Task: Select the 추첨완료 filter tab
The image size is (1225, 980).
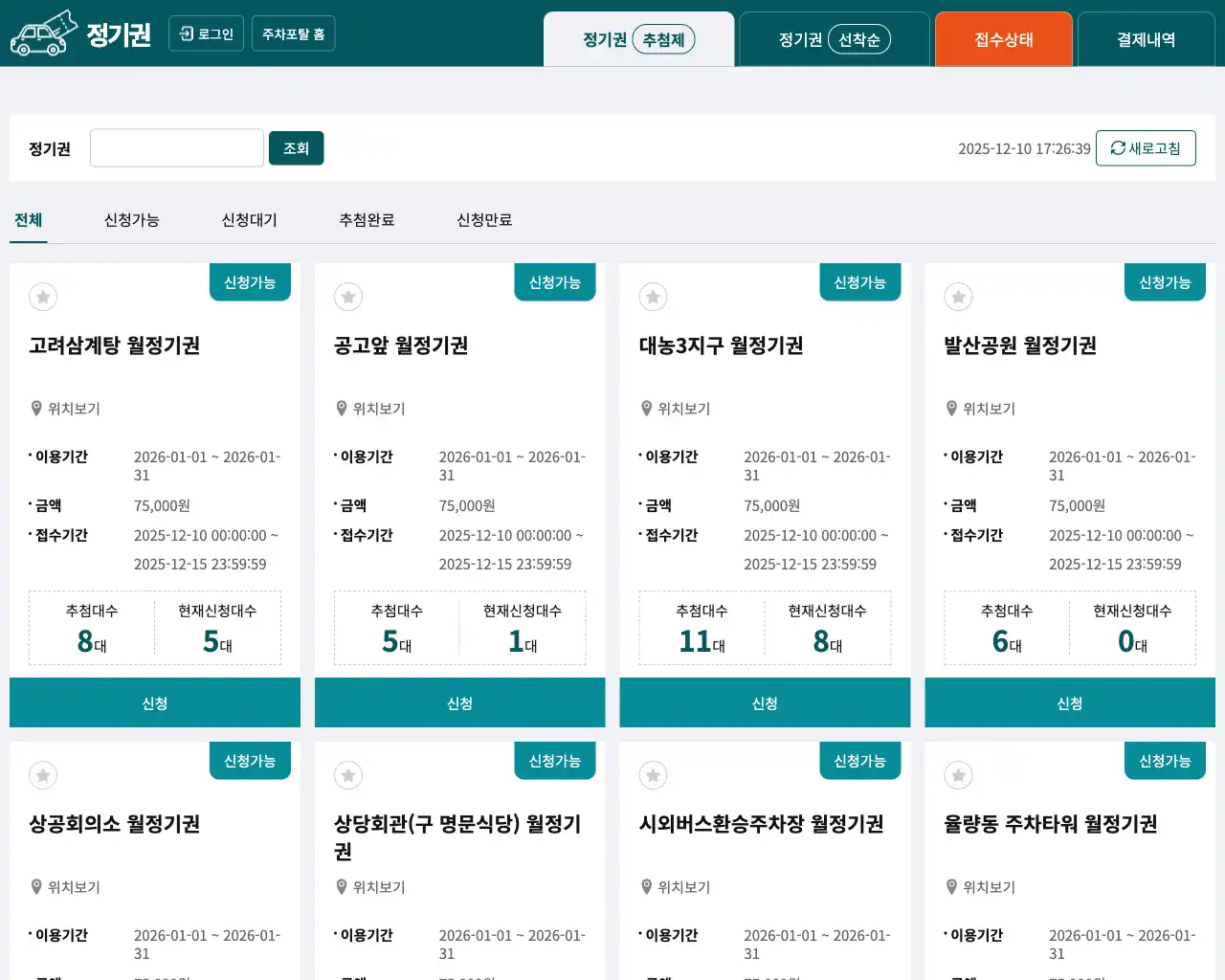Action: [367, 220]
